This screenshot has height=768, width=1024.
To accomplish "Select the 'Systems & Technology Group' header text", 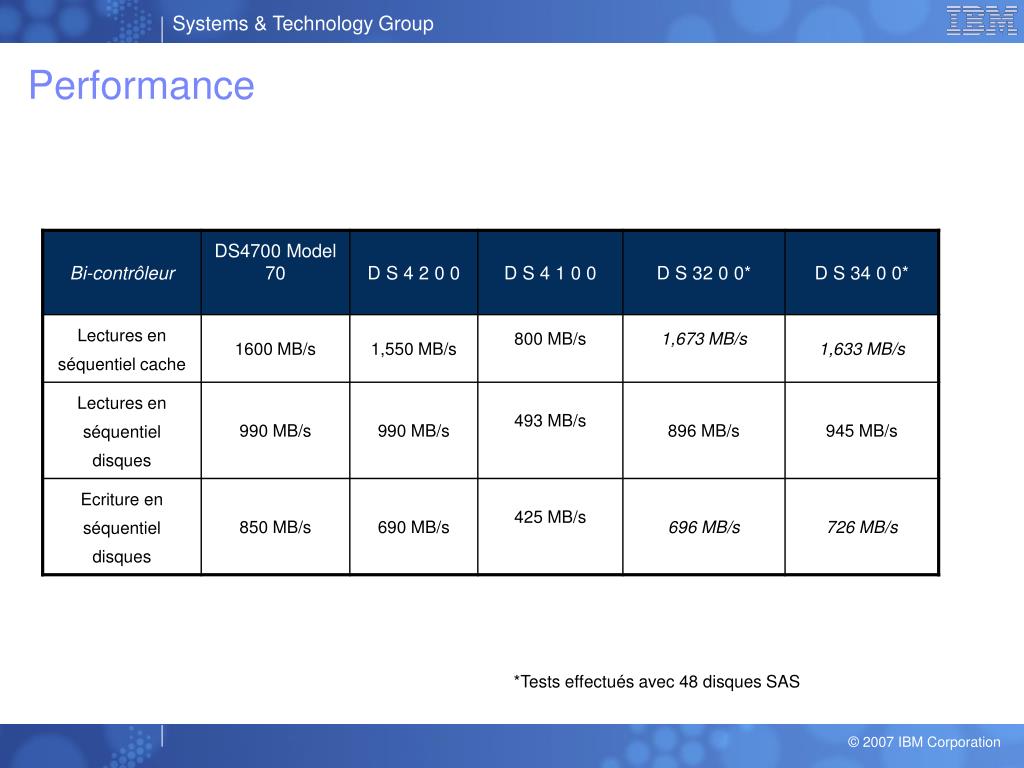I will (x=303, y=24).
